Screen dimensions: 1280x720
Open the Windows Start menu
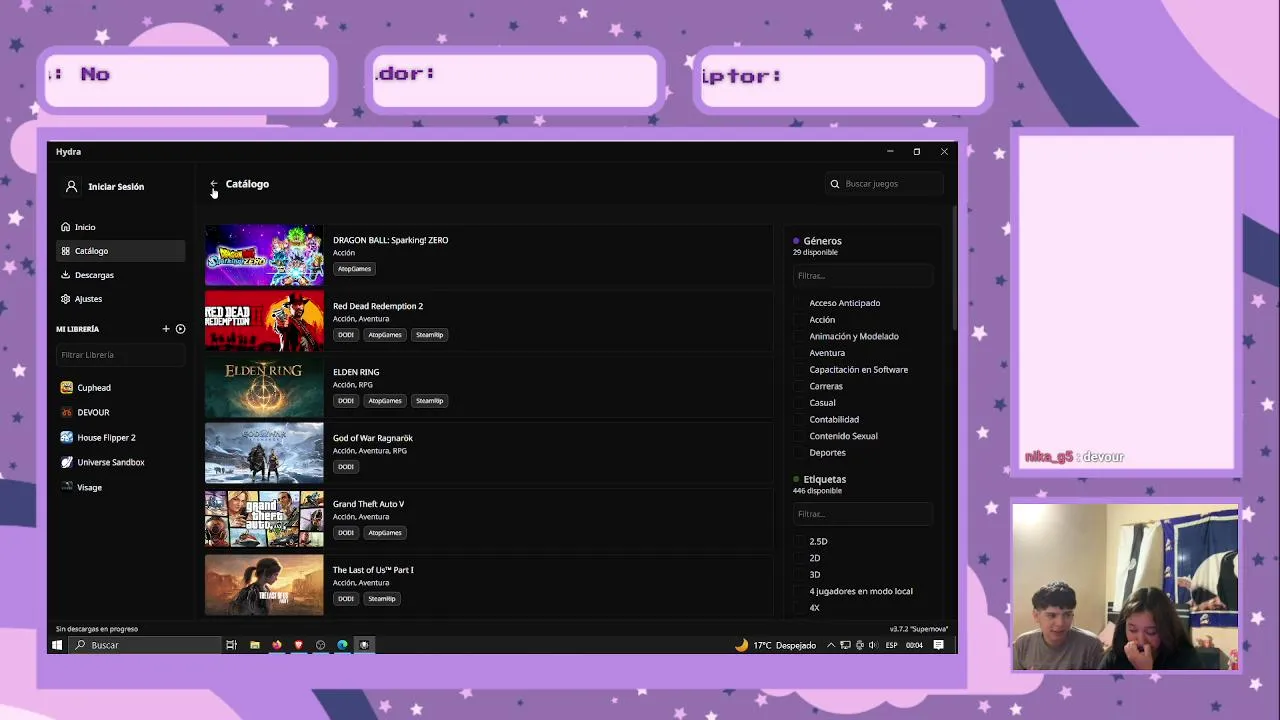point(57,645)
